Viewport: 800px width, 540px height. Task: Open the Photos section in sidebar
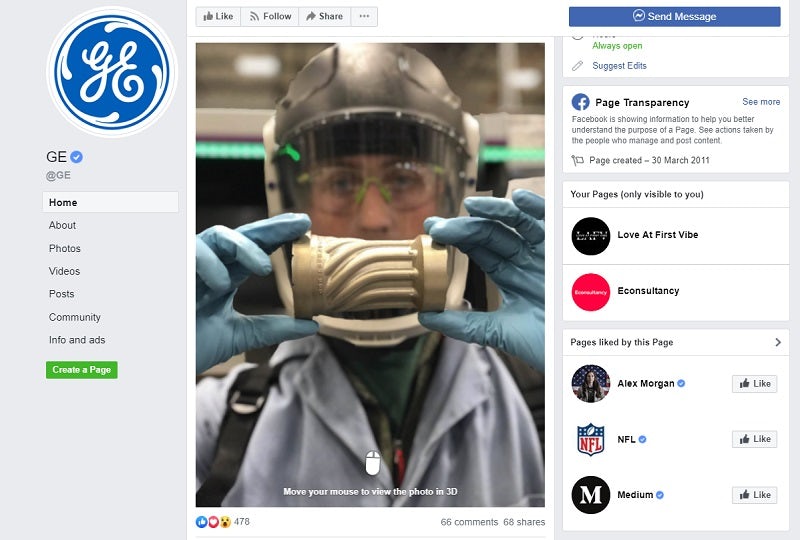[x=65, y=248]
